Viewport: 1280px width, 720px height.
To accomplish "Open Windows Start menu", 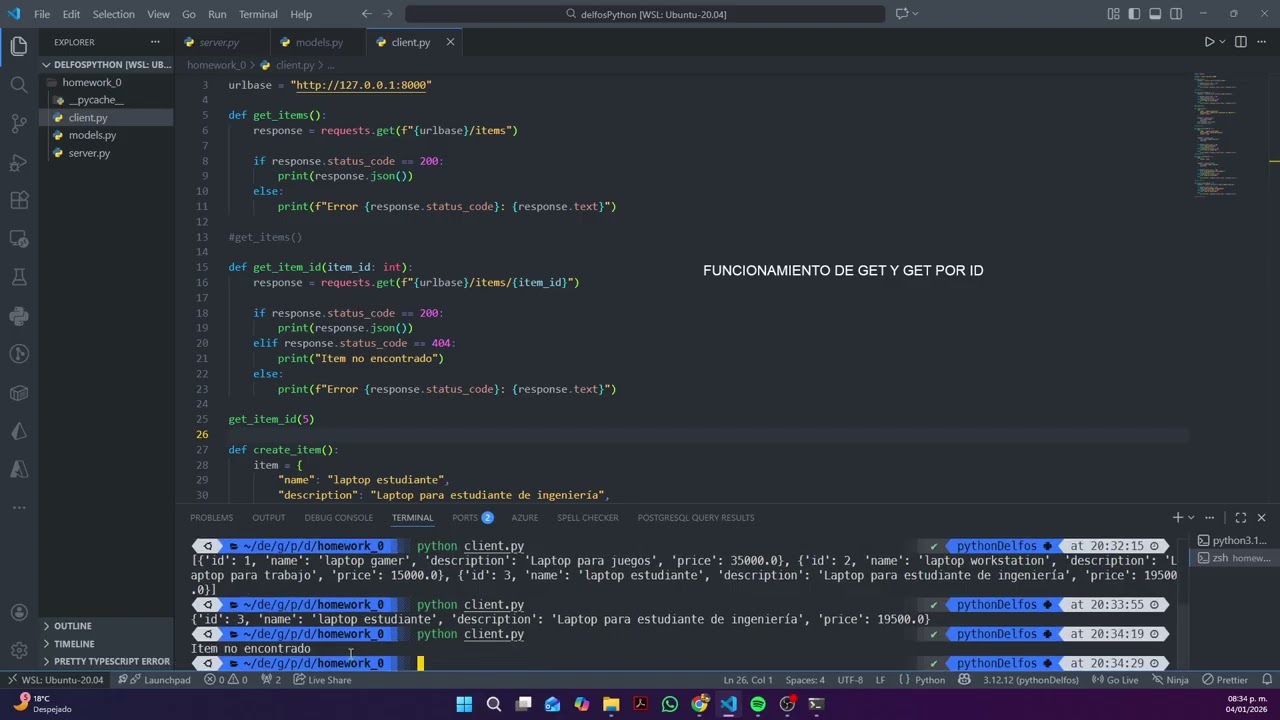I will click(464, 704).
